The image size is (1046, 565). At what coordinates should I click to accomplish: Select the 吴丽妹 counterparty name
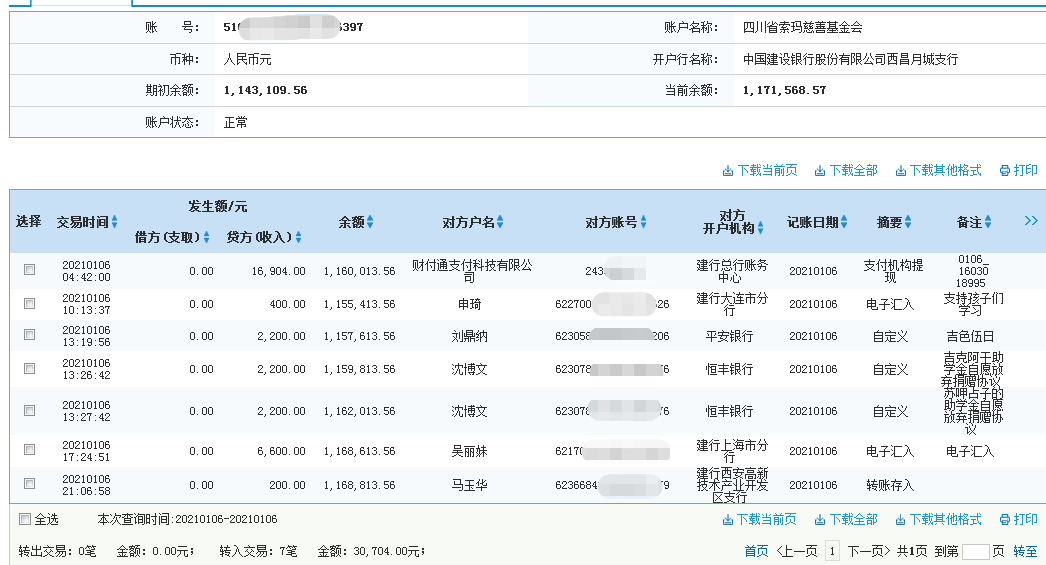(x=470, y=452)
